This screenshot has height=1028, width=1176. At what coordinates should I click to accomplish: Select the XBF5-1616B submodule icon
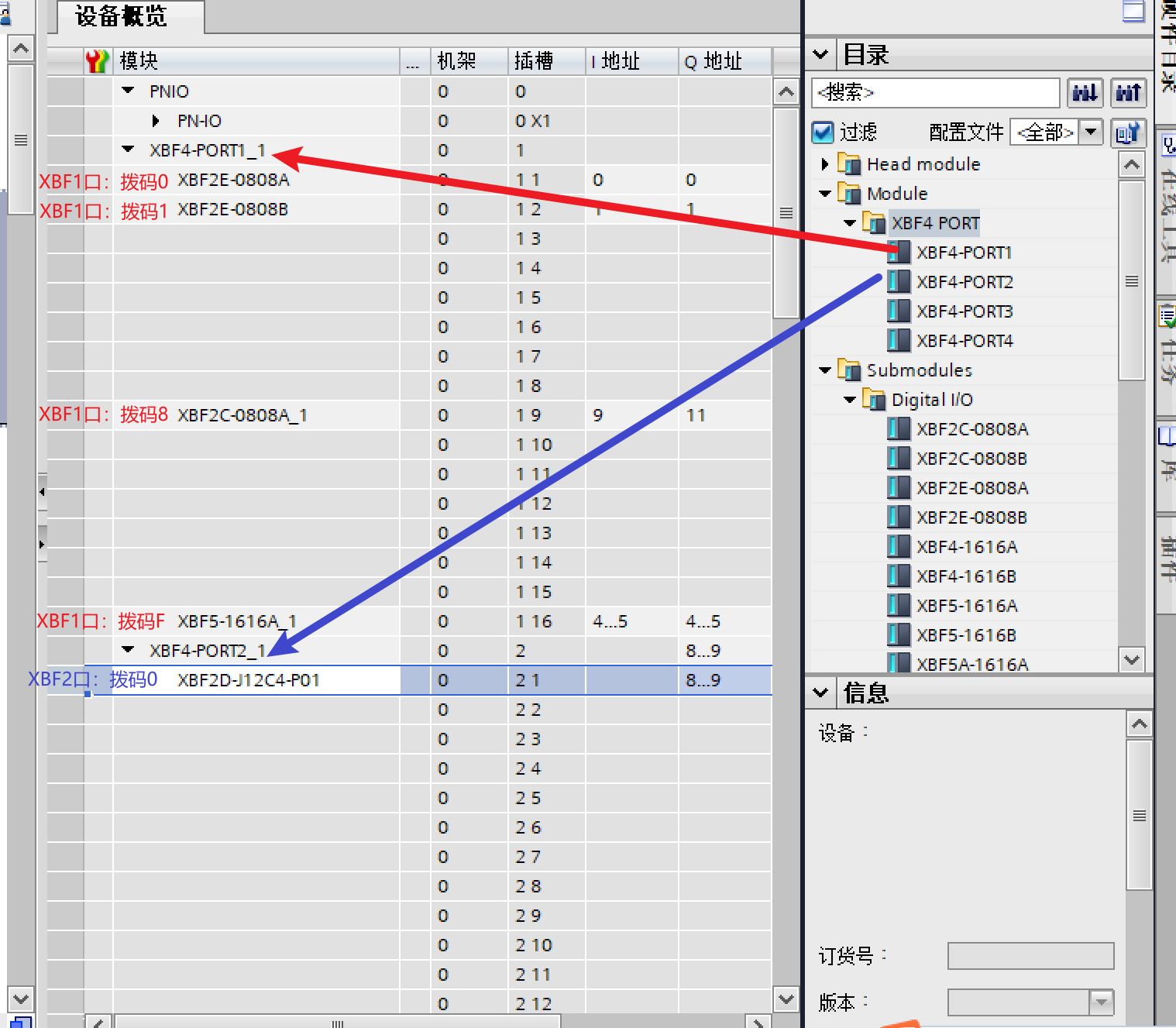(x=899, y=635)
